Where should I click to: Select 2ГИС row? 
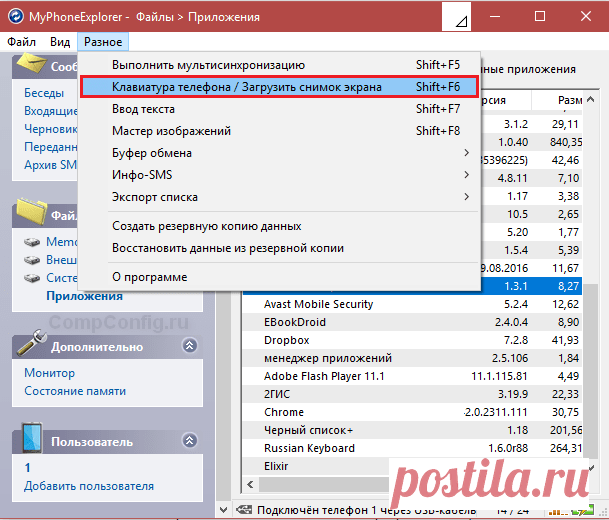pos(412,394)
